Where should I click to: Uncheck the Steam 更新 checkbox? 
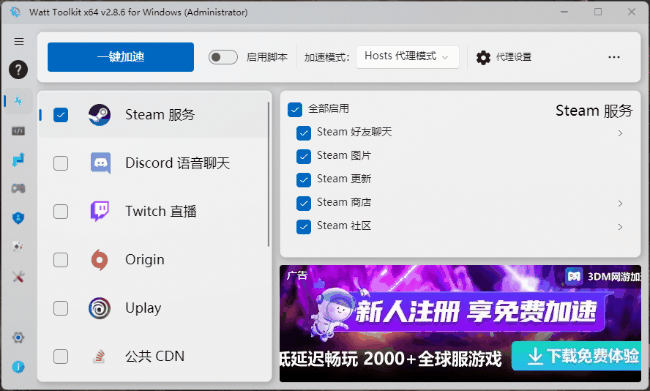(304, 180)
